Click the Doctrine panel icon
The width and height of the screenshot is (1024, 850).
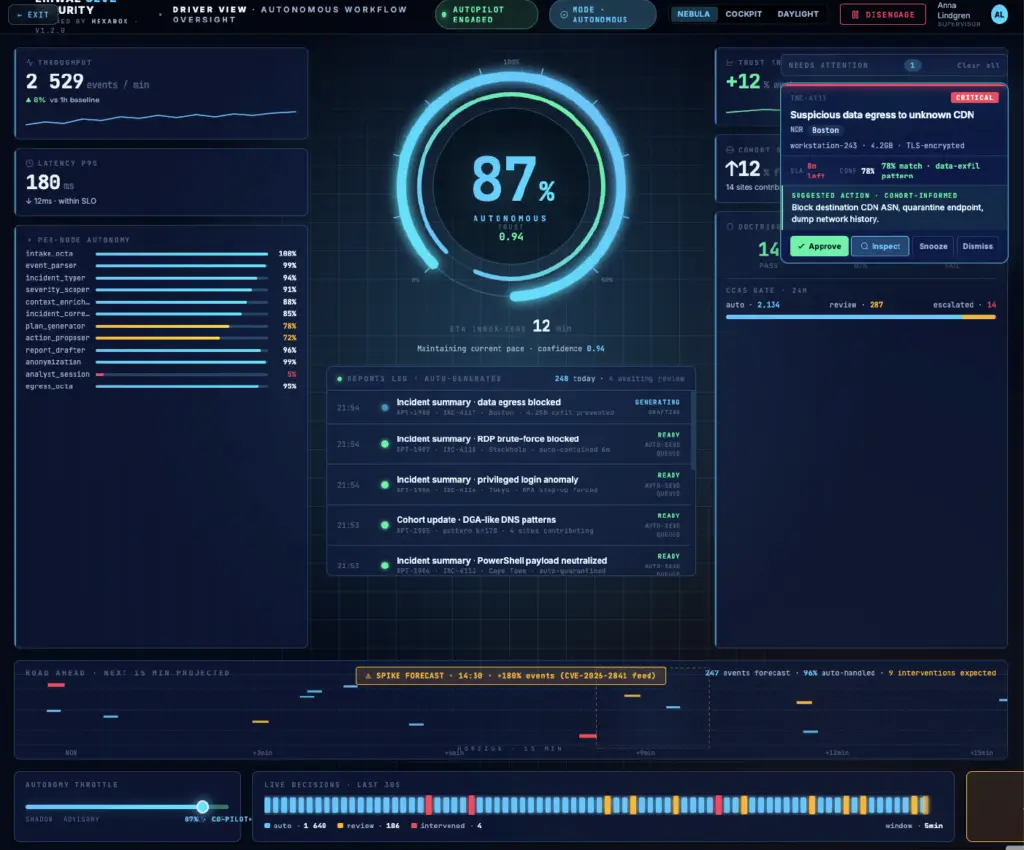(729, 227)
